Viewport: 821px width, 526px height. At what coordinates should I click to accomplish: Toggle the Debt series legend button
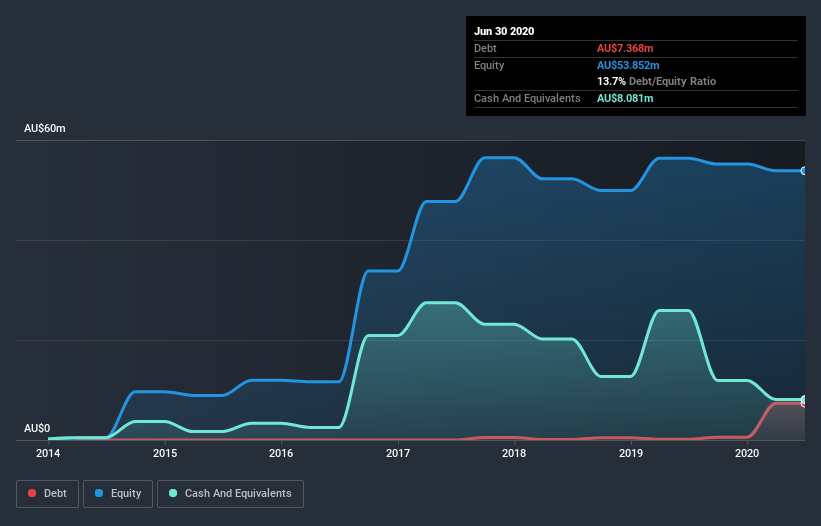click(47, 494)
